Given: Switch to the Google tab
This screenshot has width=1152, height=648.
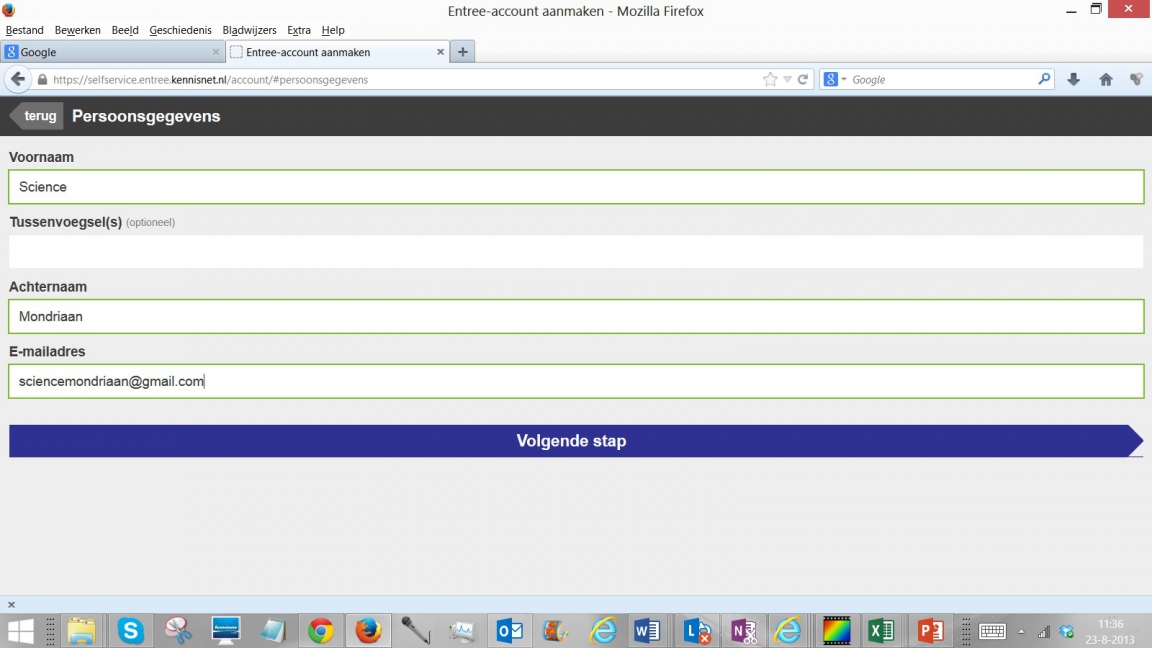Looking at the screenshot, I should click(110, 52).
